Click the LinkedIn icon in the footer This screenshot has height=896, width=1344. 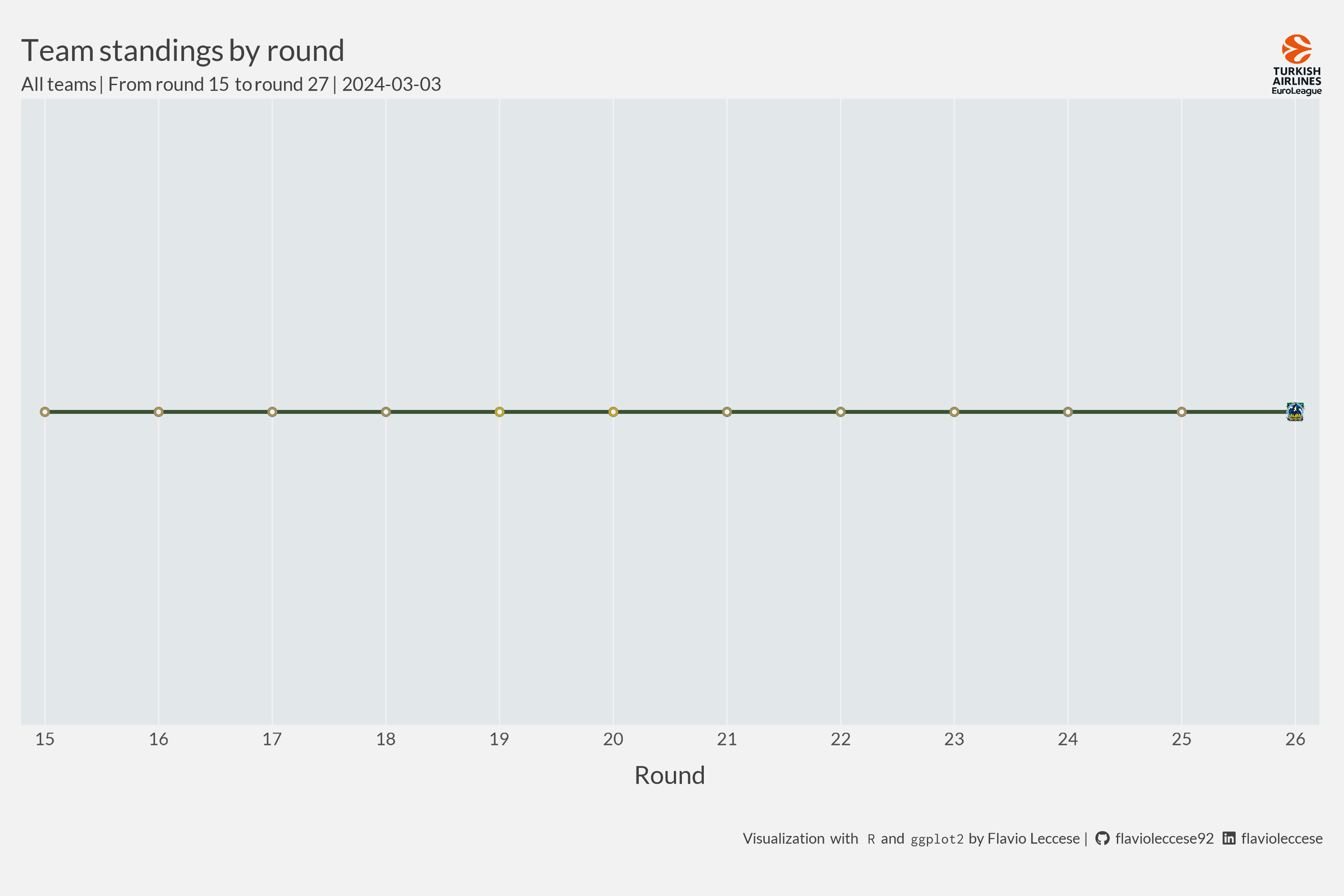pyautogui.click(x=1228, y=838)
